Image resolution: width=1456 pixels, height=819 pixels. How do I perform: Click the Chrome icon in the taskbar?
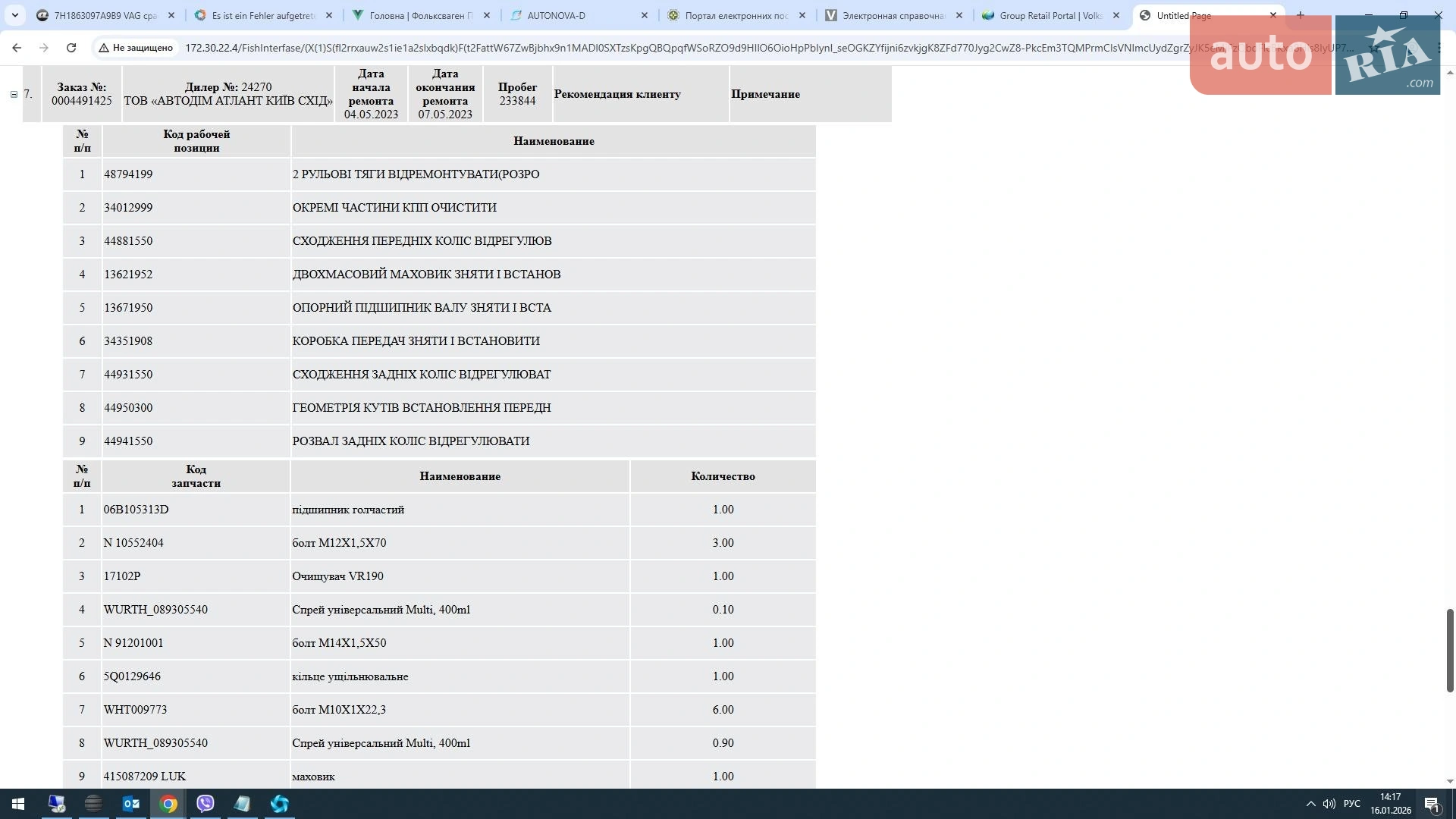tap(168, 804)
